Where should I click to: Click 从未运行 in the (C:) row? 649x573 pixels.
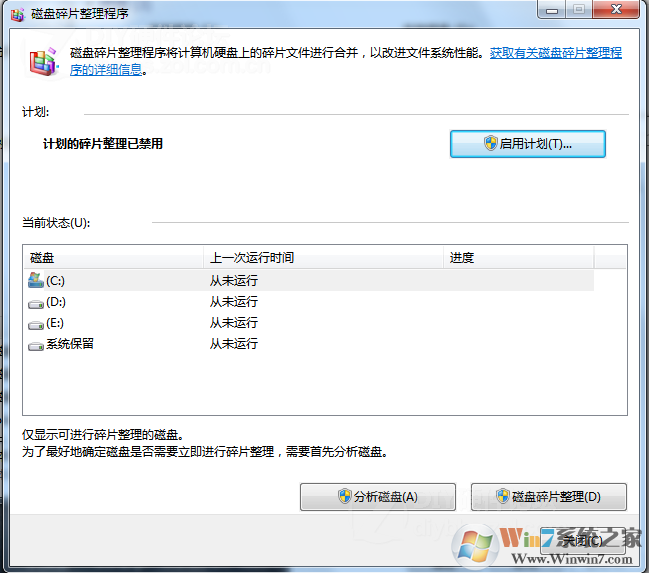click(234, 281)
